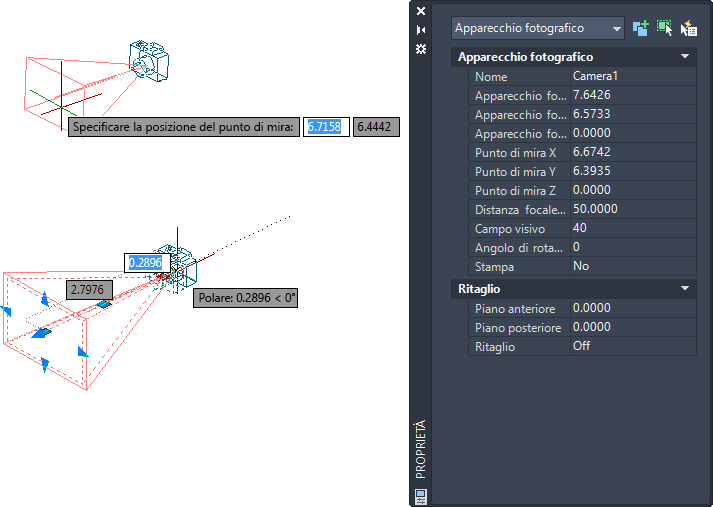Viewport: 713px width, 507px height.
Task: Click the Select Objects icon
Action: click(664, 28)
